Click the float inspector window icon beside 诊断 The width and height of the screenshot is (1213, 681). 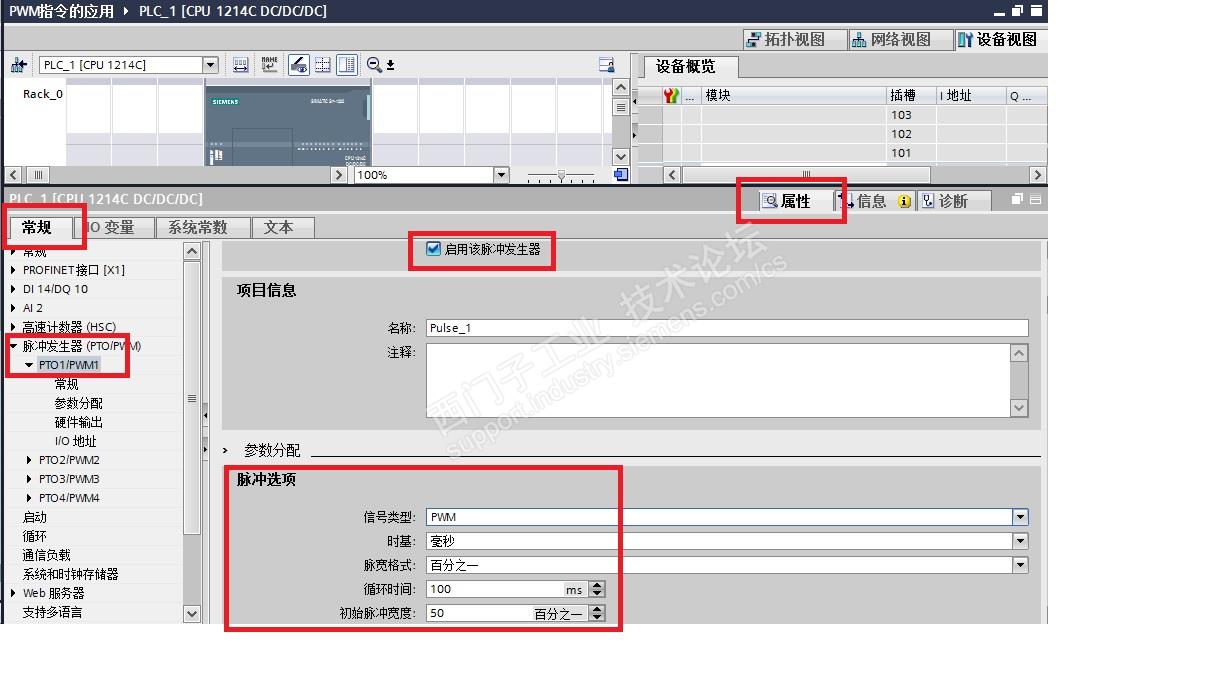pos(1017,200)
